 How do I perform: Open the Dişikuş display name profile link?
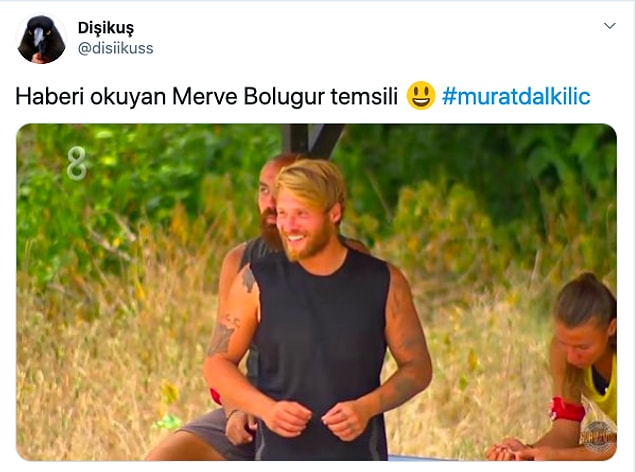[106, 28]
